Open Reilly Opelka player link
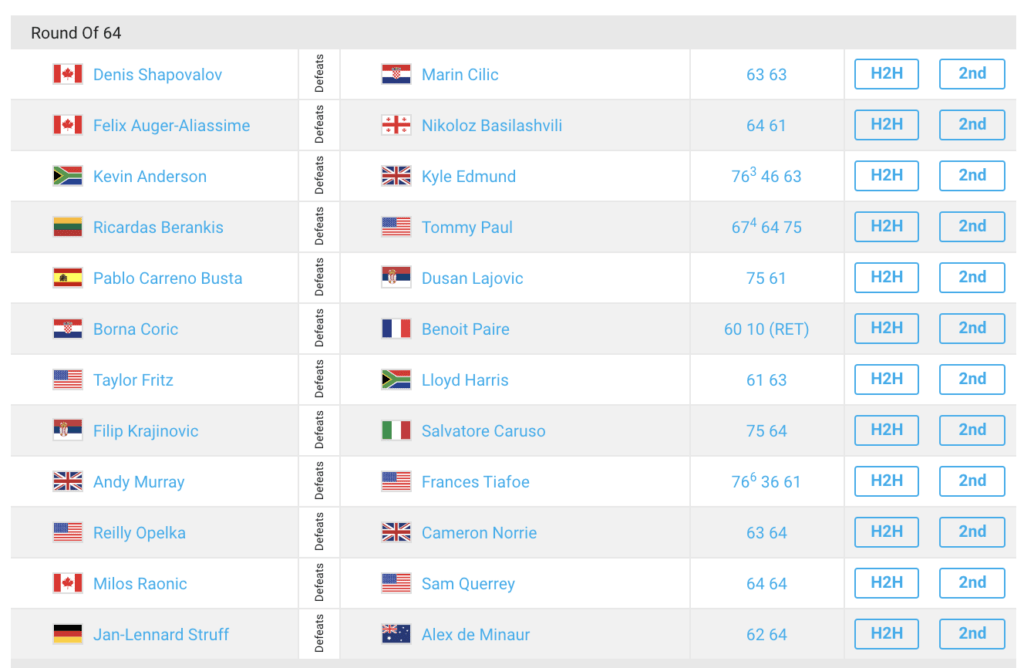This screenshot has height=668, width=1024. click(139, 533)
